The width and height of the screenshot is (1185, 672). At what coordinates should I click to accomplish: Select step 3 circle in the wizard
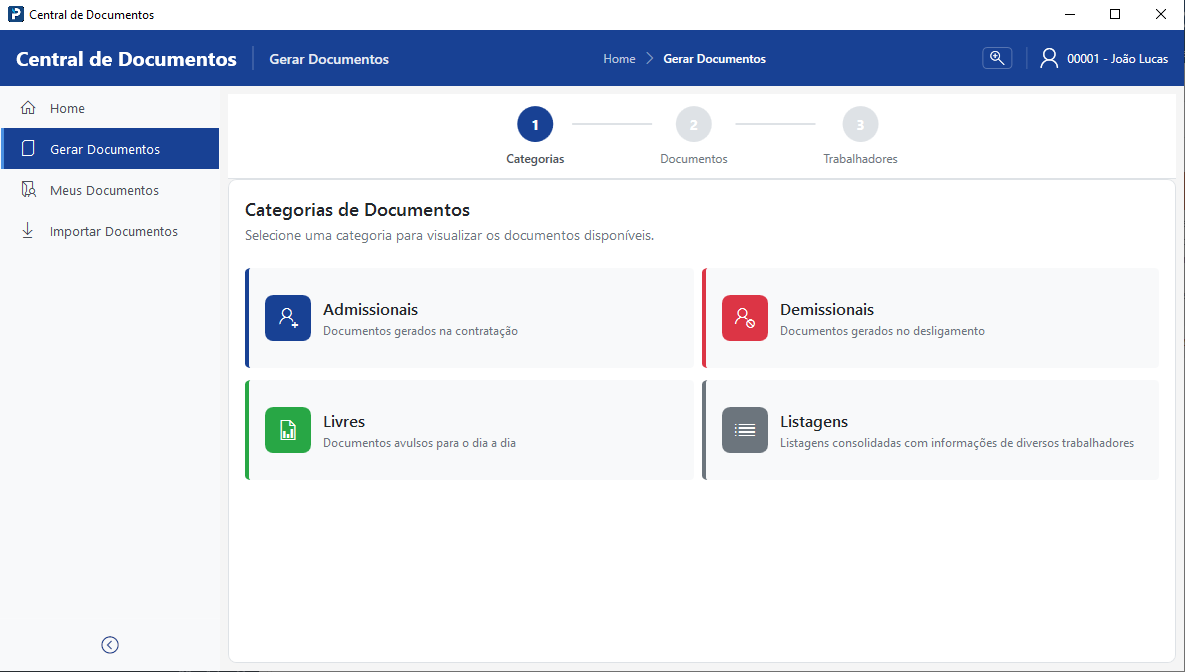point(860,125)
